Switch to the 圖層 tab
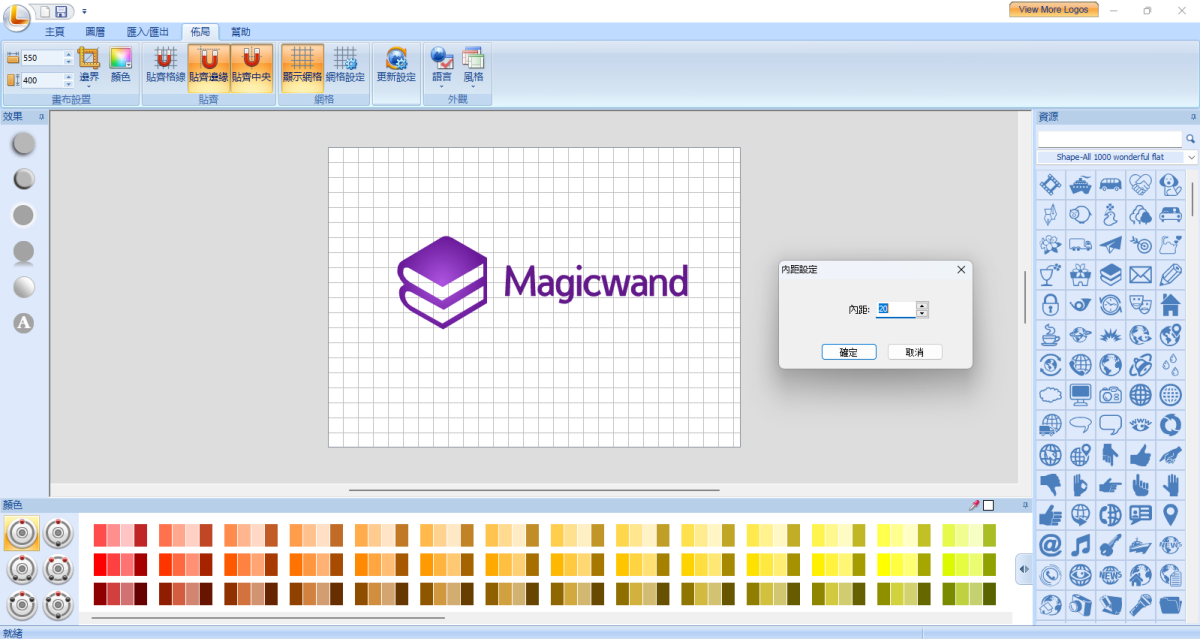The height and width of the screenshot is (639, 1200). [95, 32]
